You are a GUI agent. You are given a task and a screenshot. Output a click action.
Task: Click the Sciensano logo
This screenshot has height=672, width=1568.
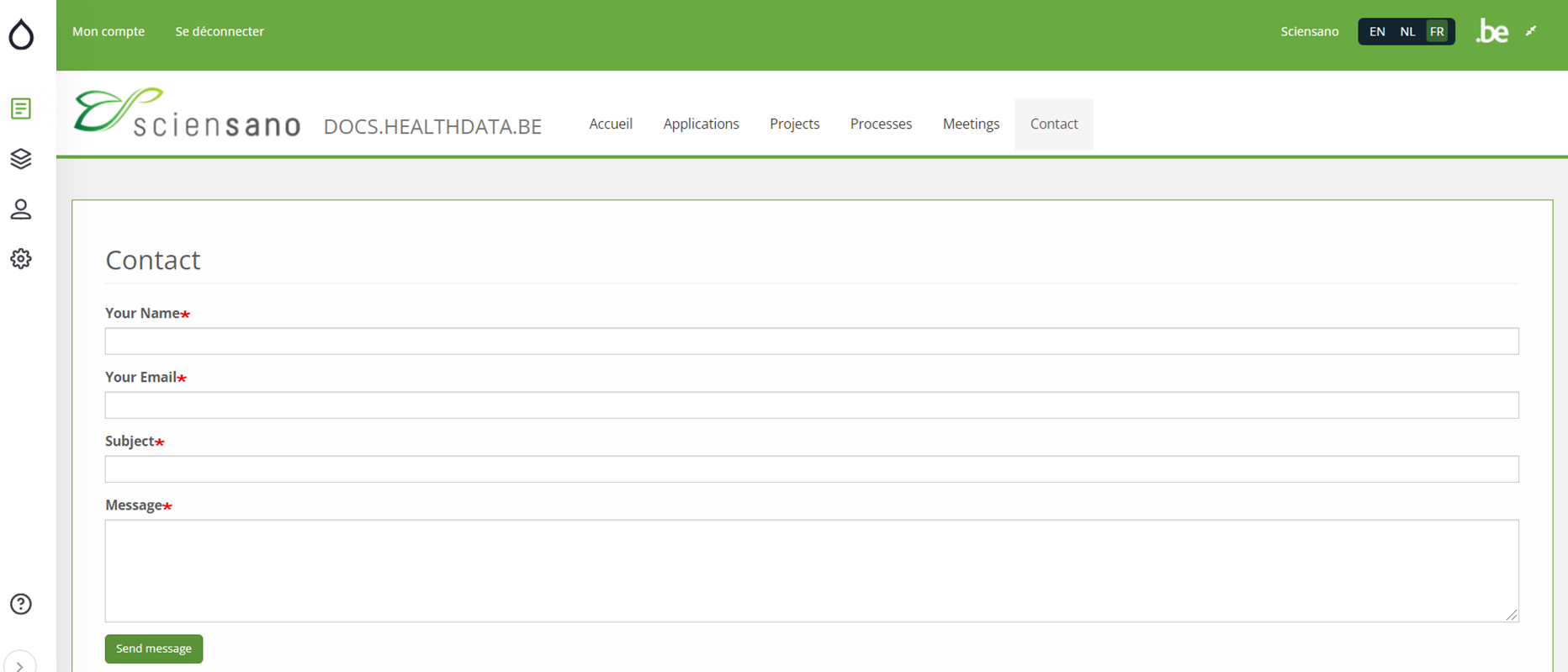click(x=187, y=113)
